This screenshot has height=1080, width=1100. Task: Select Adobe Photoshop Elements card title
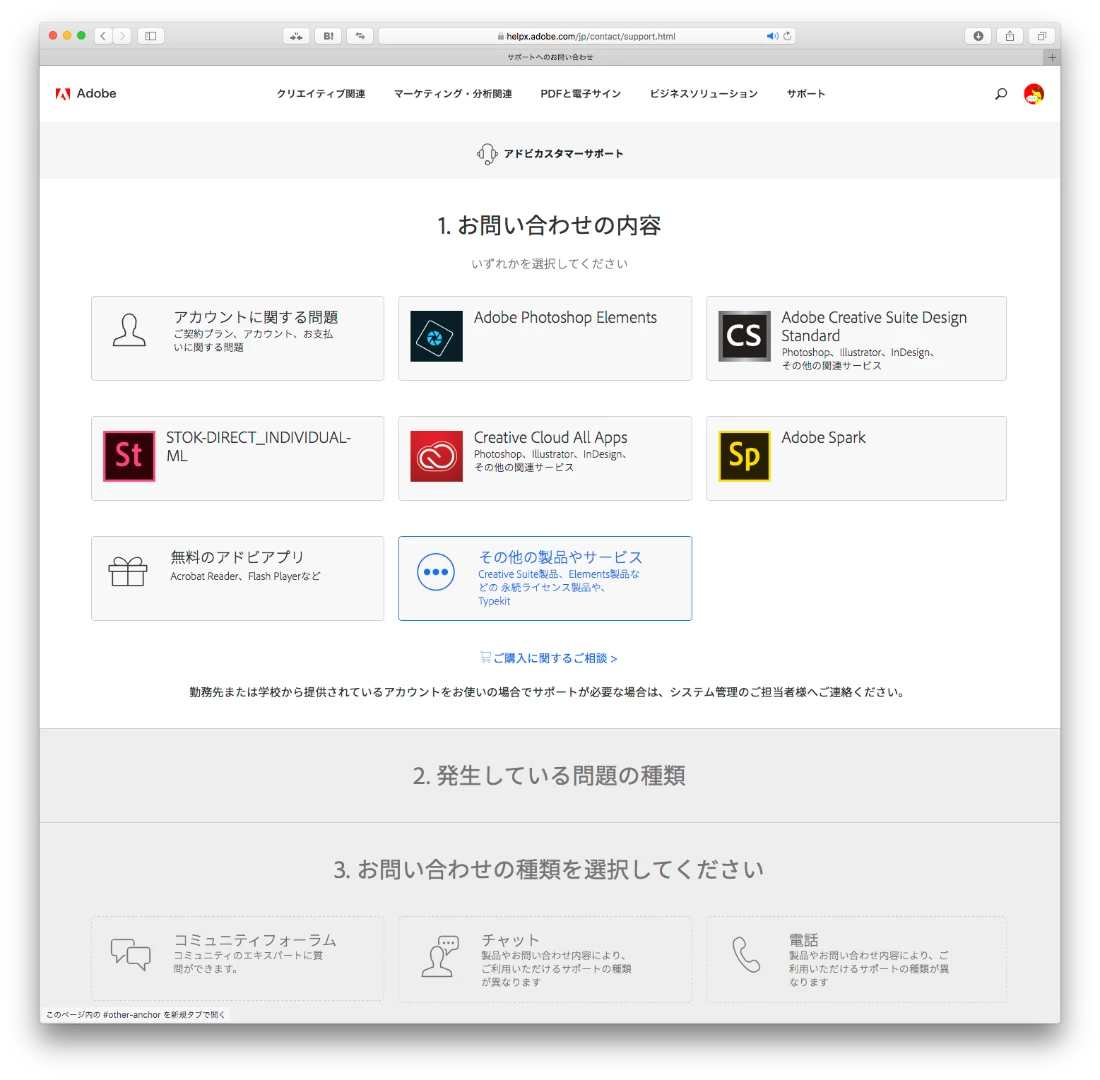565,318
